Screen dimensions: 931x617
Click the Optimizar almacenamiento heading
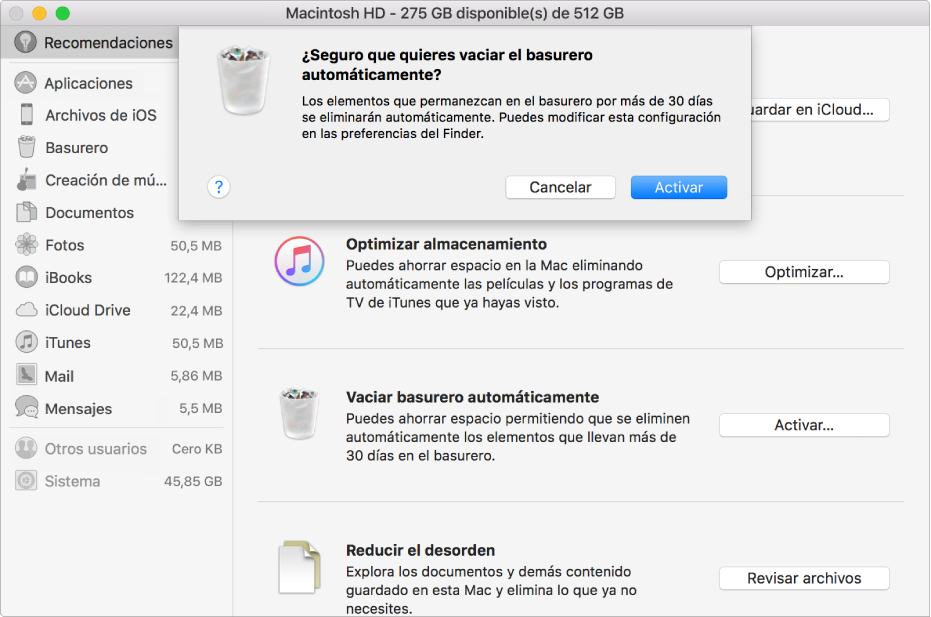coord(446,244)
